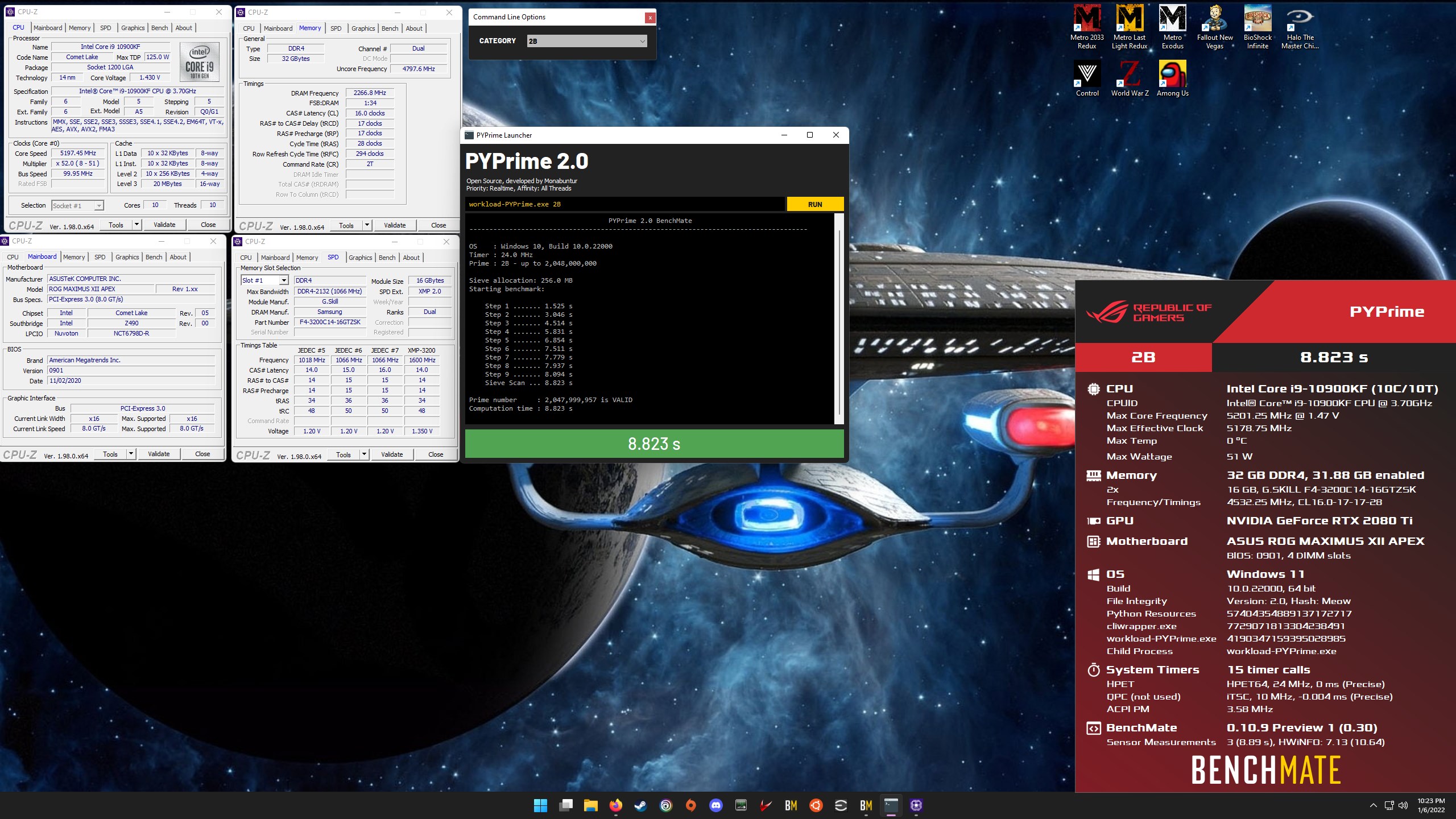Click the BENCHMATE logo in result panel
The height and width of the screenshot is (819, 1456).
(1266, 770)
